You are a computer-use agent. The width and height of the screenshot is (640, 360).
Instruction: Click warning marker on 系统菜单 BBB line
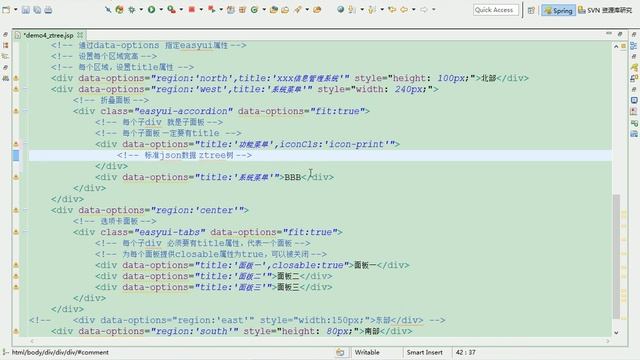[16, 177]
